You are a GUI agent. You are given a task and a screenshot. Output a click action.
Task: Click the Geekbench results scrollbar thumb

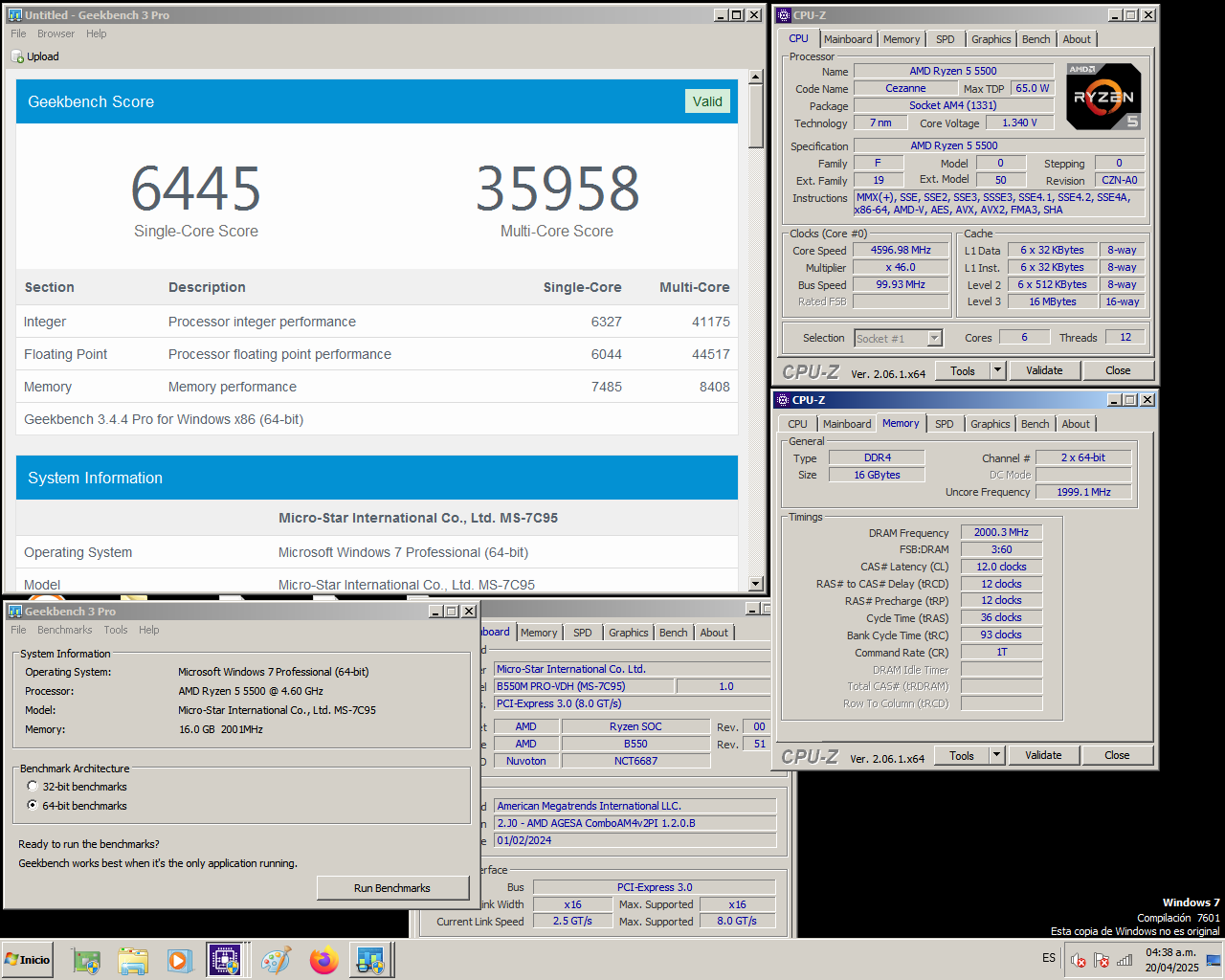click(x=756, y=116)
